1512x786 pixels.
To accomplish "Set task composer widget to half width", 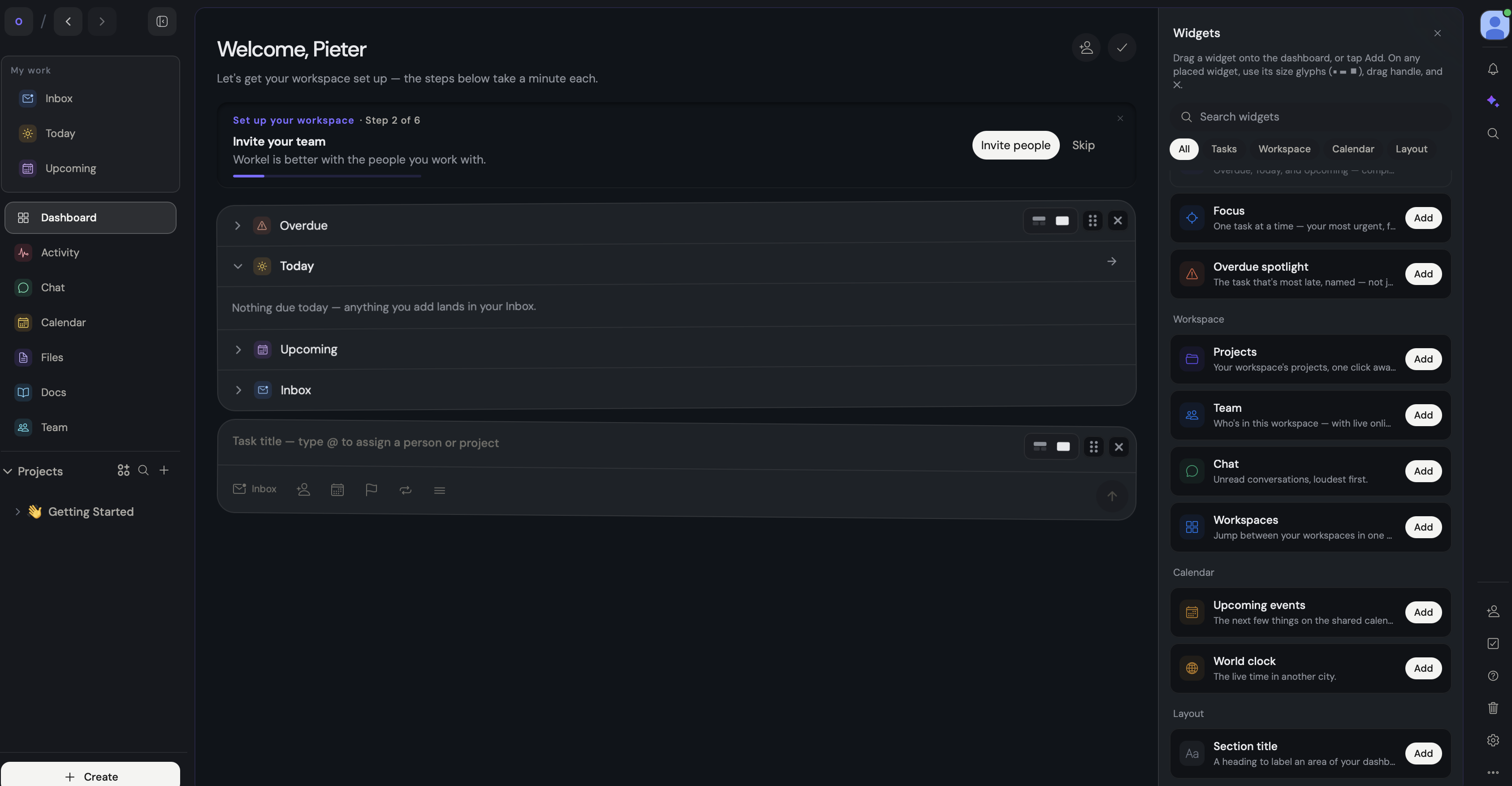I will click(1040, 447).
